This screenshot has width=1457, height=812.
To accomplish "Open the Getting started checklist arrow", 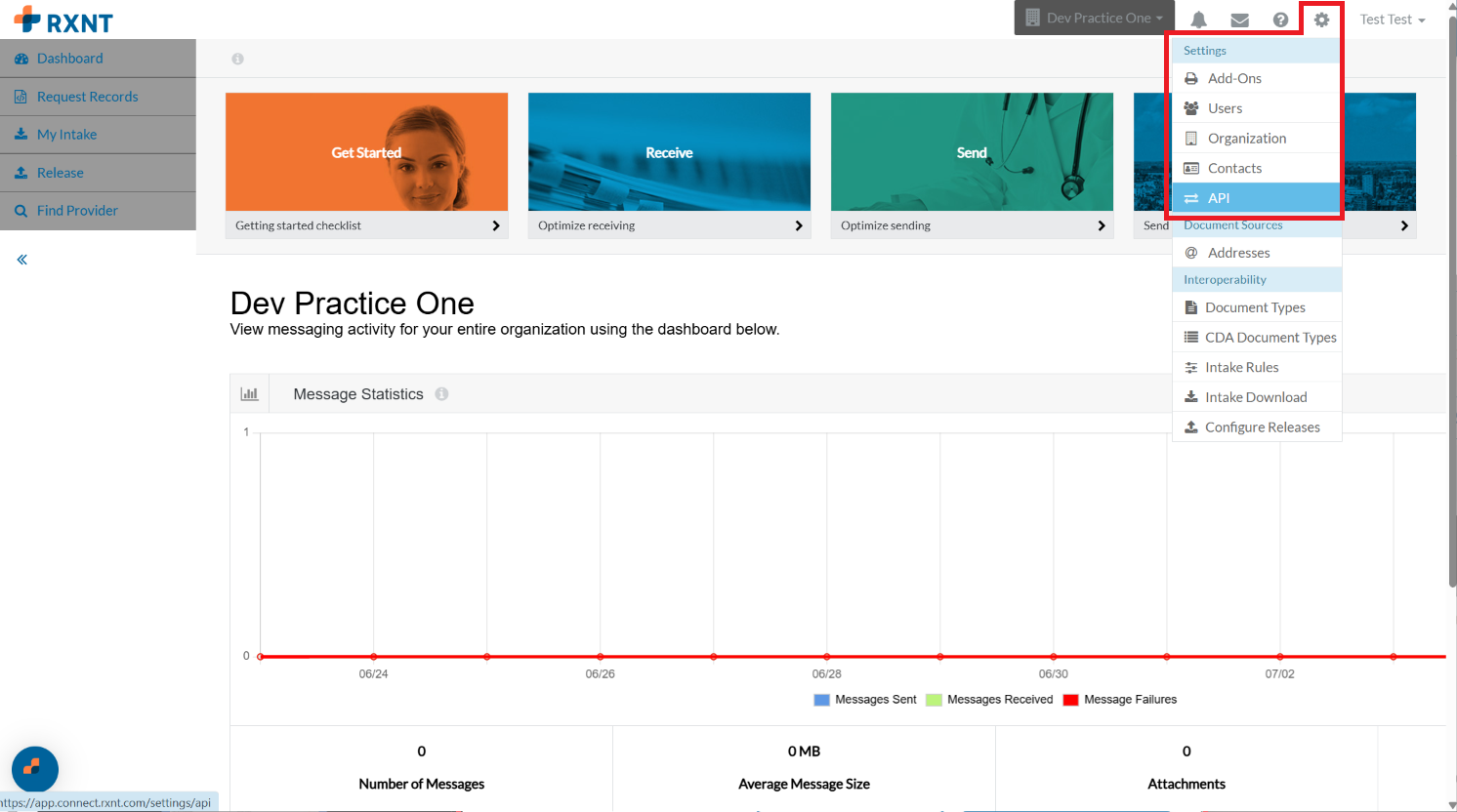I will (x=496, y=225).
